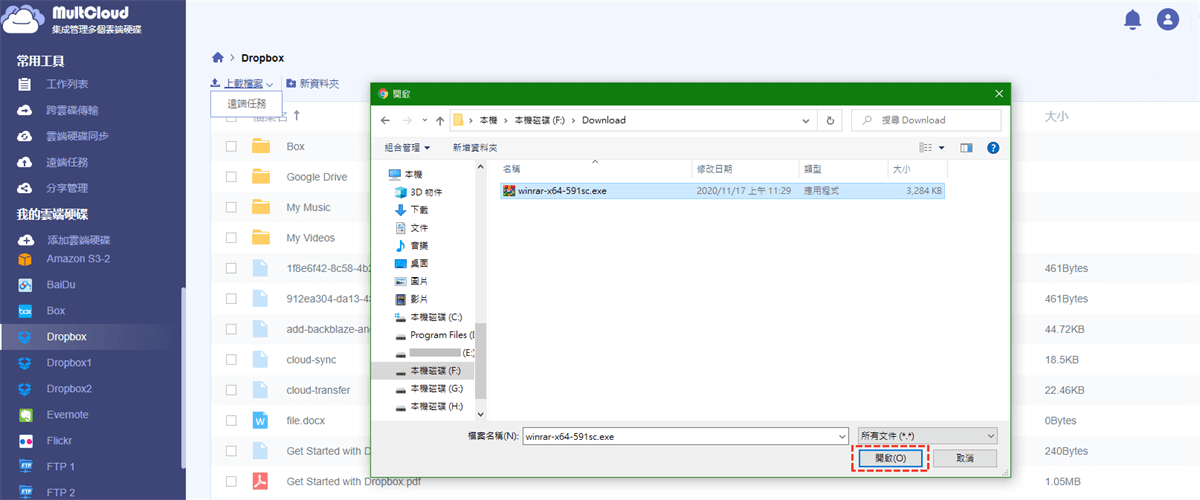Open Google Drive folder in Dropbox list
The height and width of the screenshot is (500, 1200).
[317, 177]
